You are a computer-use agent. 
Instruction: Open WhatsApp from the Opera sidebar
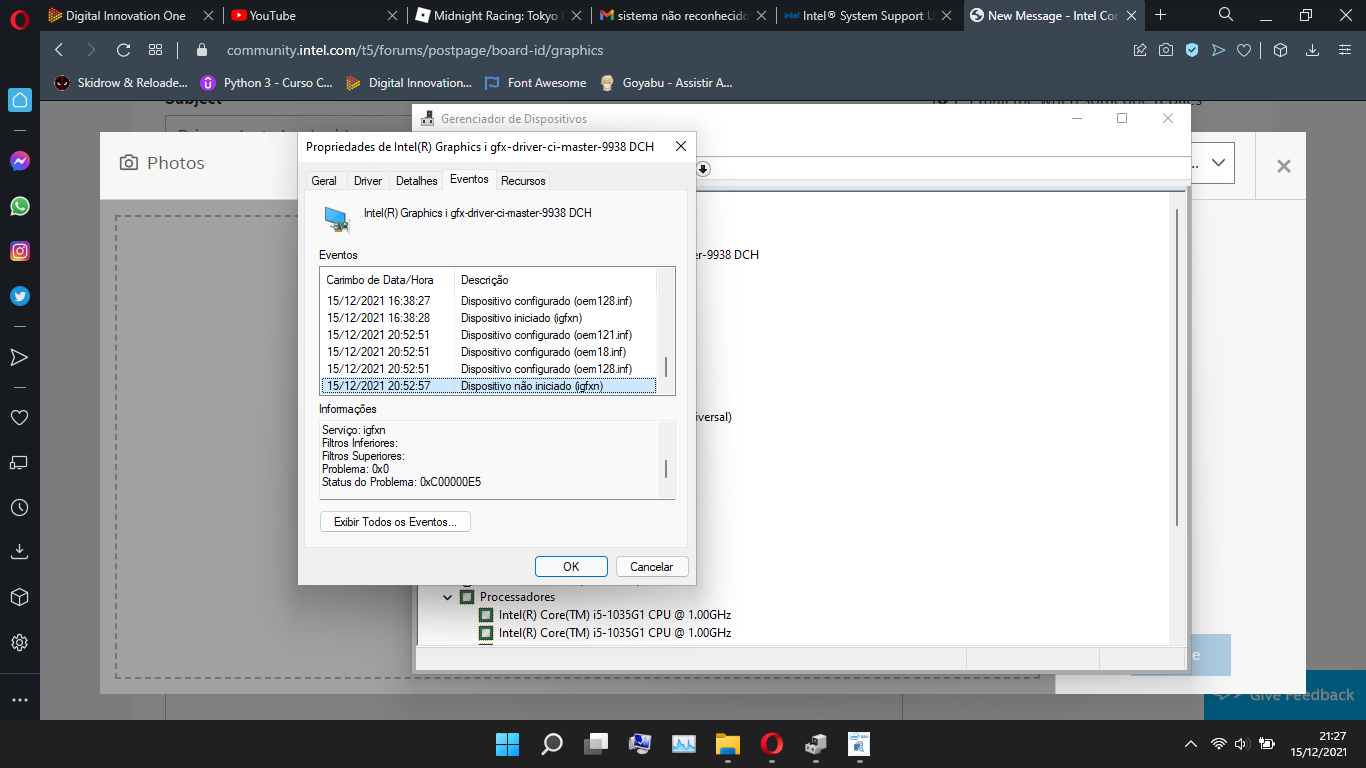tap(19, 206)
